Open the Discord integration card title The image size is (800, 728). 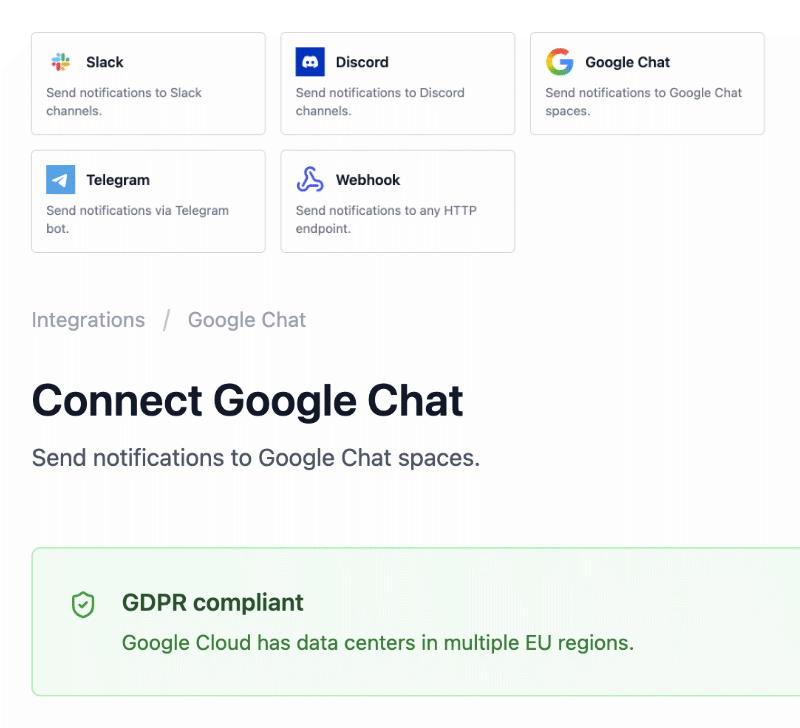pyautogui.click(x=362, y=62)
